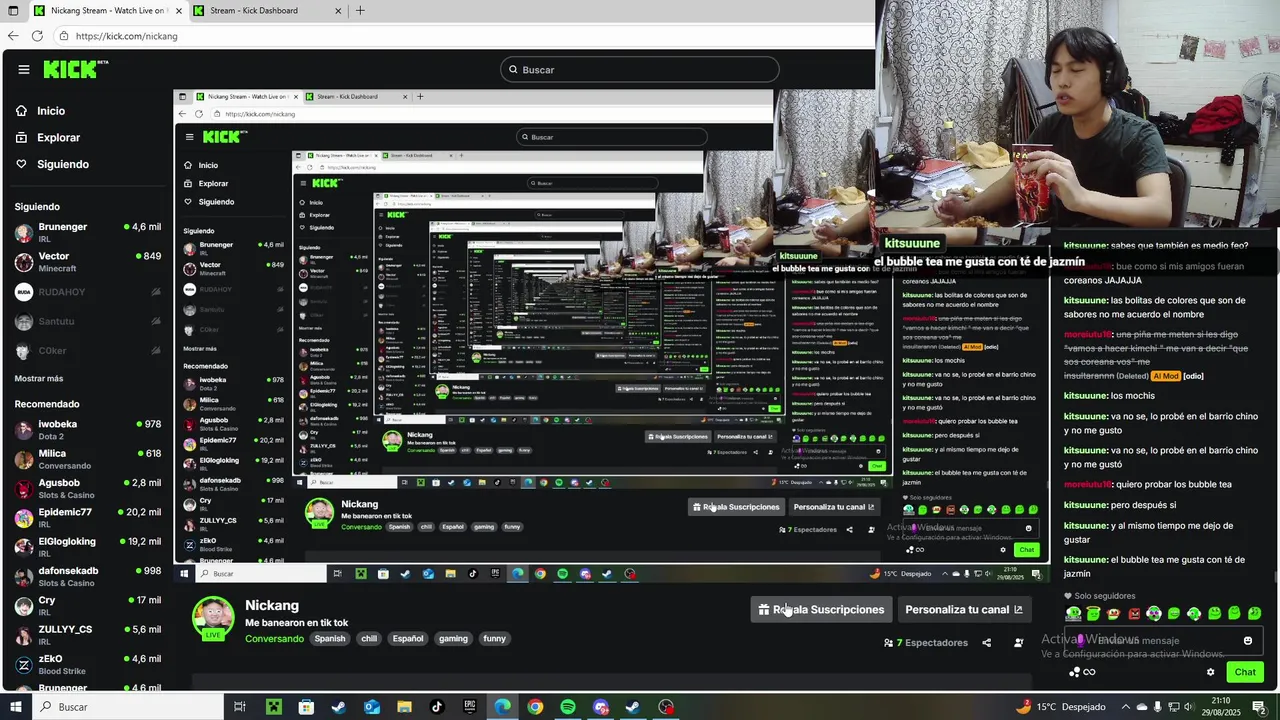Open TikTok from the taskbar

[437, 707]
